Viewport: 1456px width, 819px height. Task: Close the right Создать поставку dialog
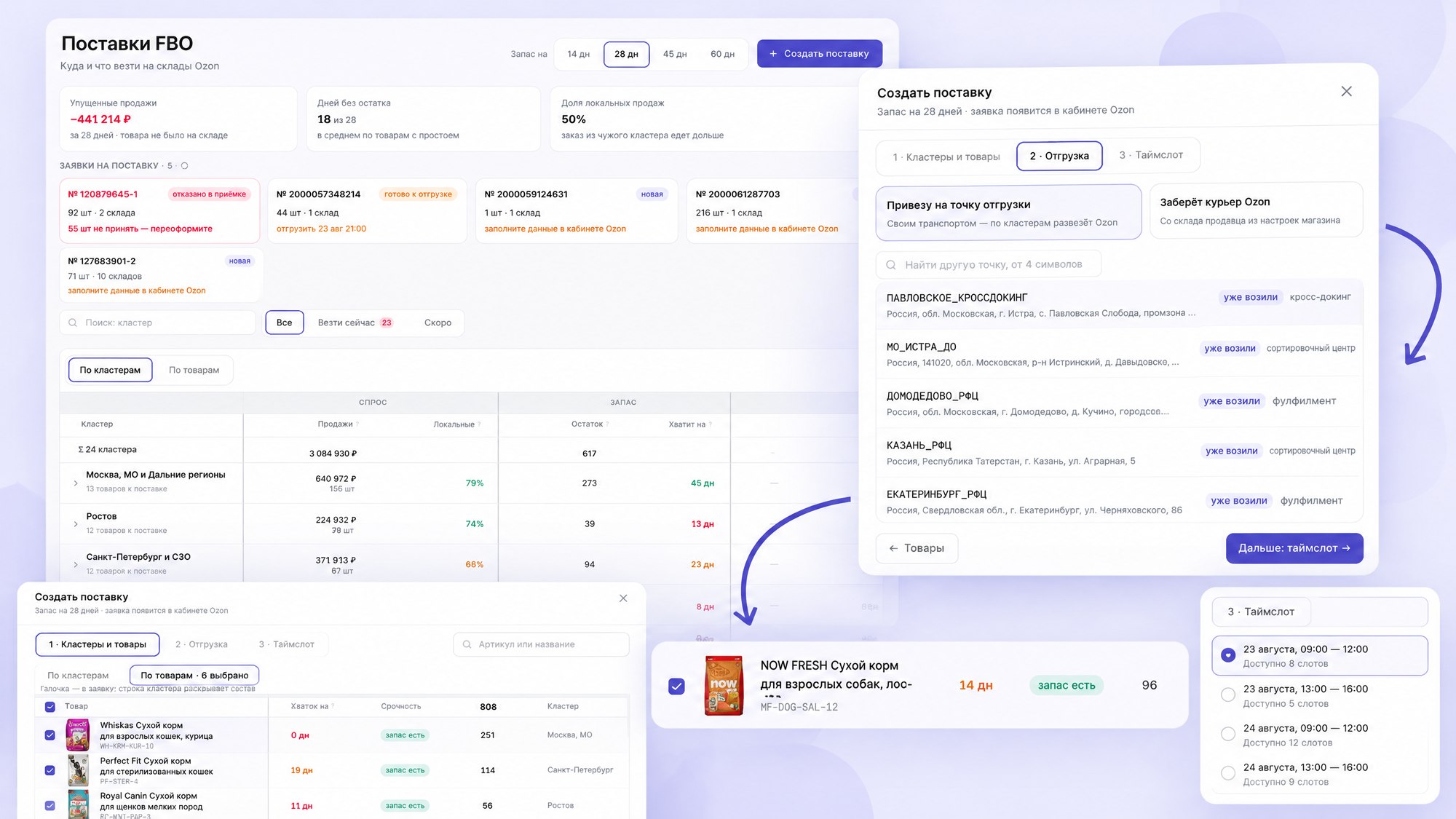[x=1346, y=91]
